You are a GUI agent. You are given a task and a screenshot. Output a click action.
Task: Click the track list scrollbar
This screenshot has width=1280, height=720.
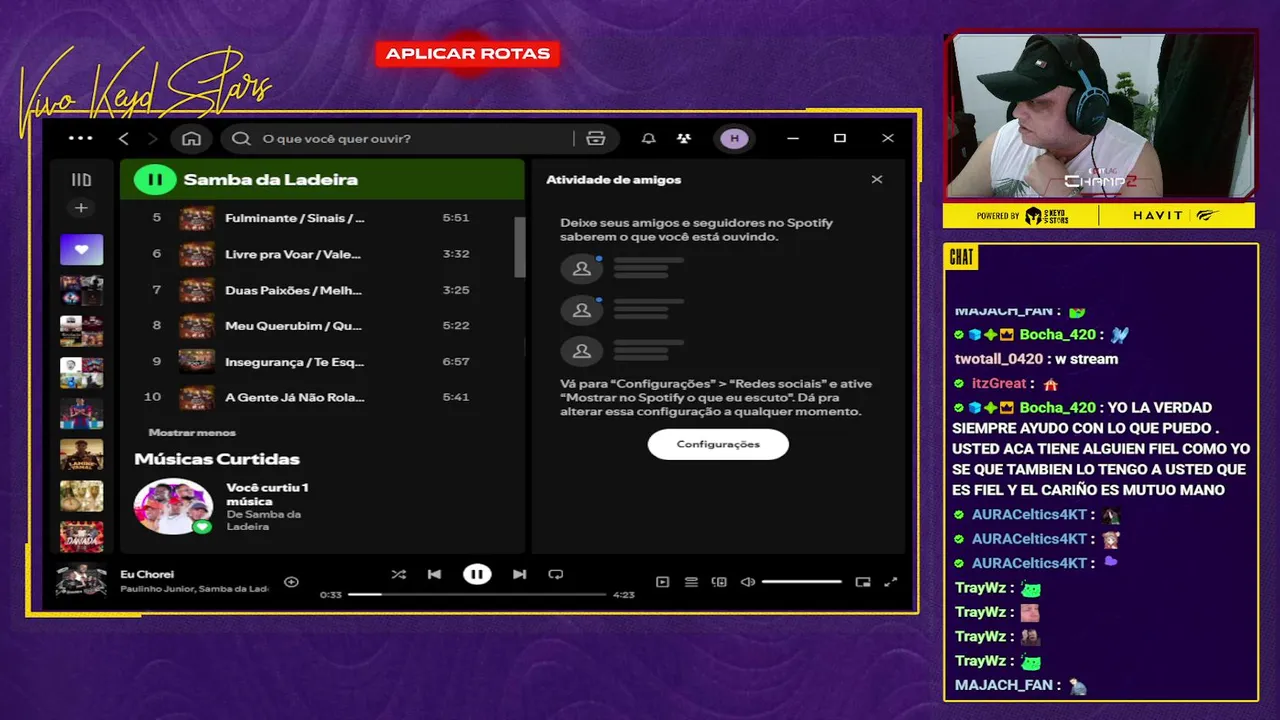(x=519, y=247)
